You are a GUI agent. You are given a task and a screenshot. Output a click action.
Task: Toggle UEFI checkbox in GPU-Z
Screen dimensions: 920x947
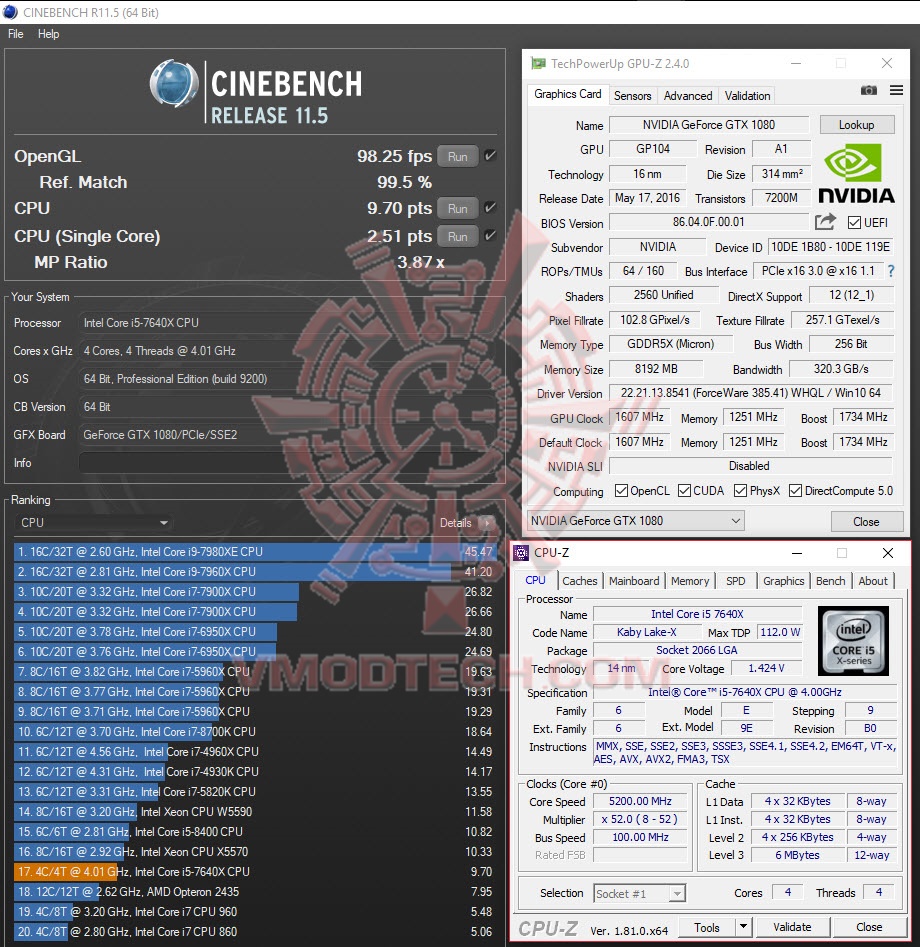[854, 223]
